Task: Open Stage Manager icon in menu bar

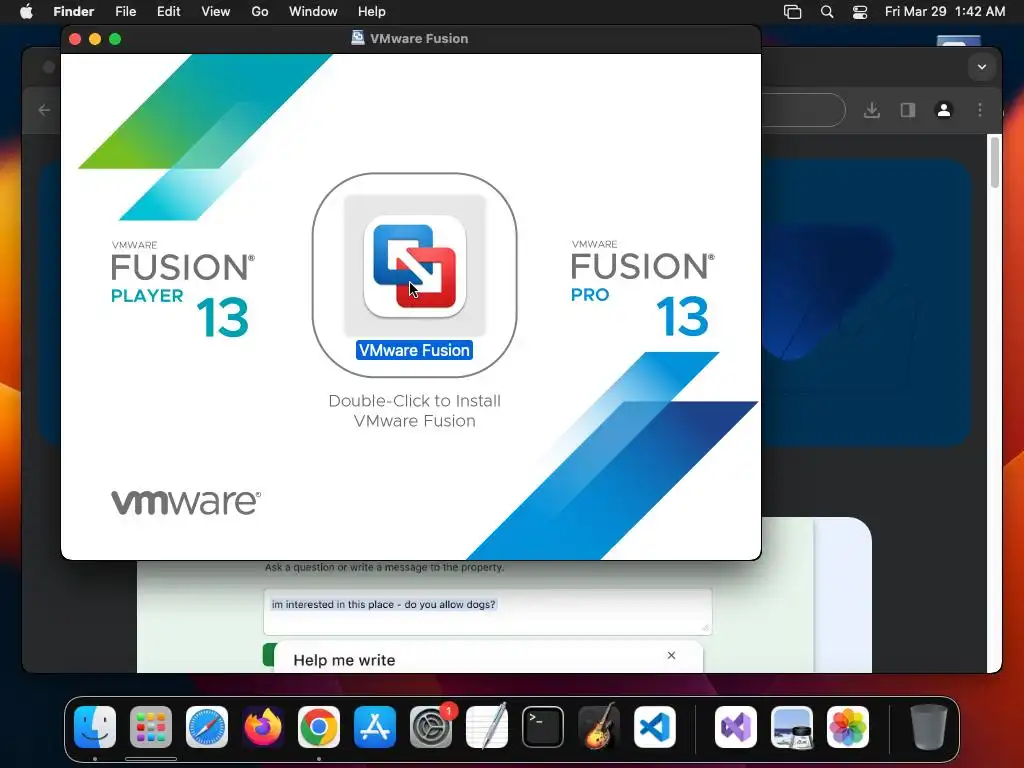Action: click(792, 12)
